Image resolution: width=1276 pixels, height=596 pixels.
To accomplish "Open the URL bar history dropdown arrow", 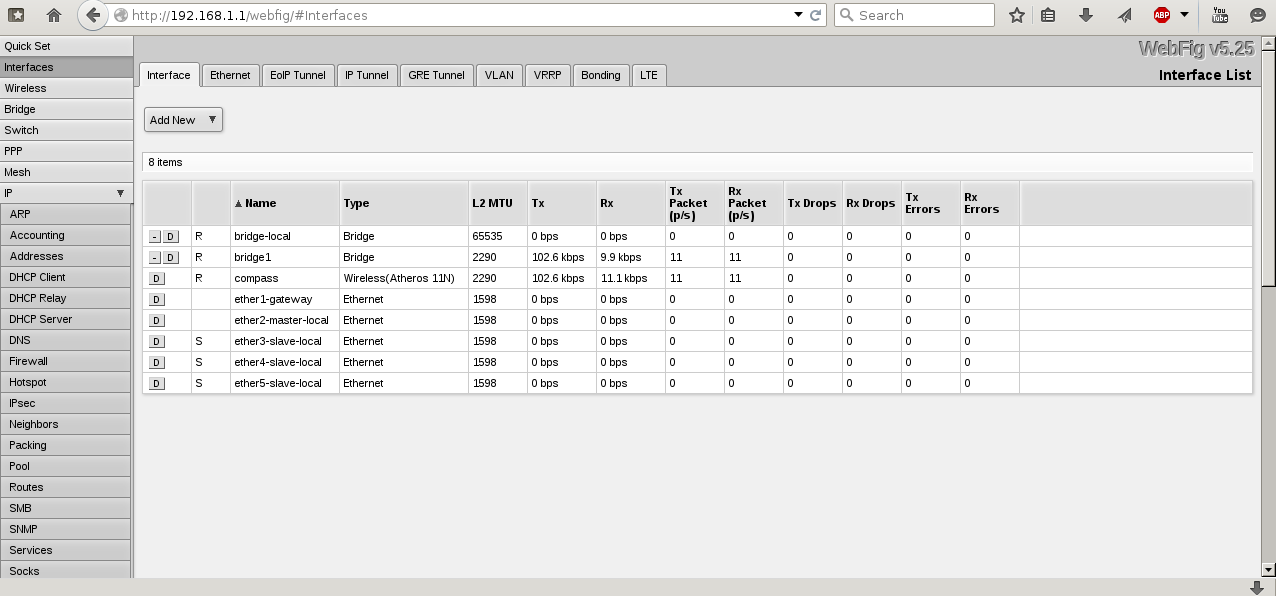I will [798, 15].
